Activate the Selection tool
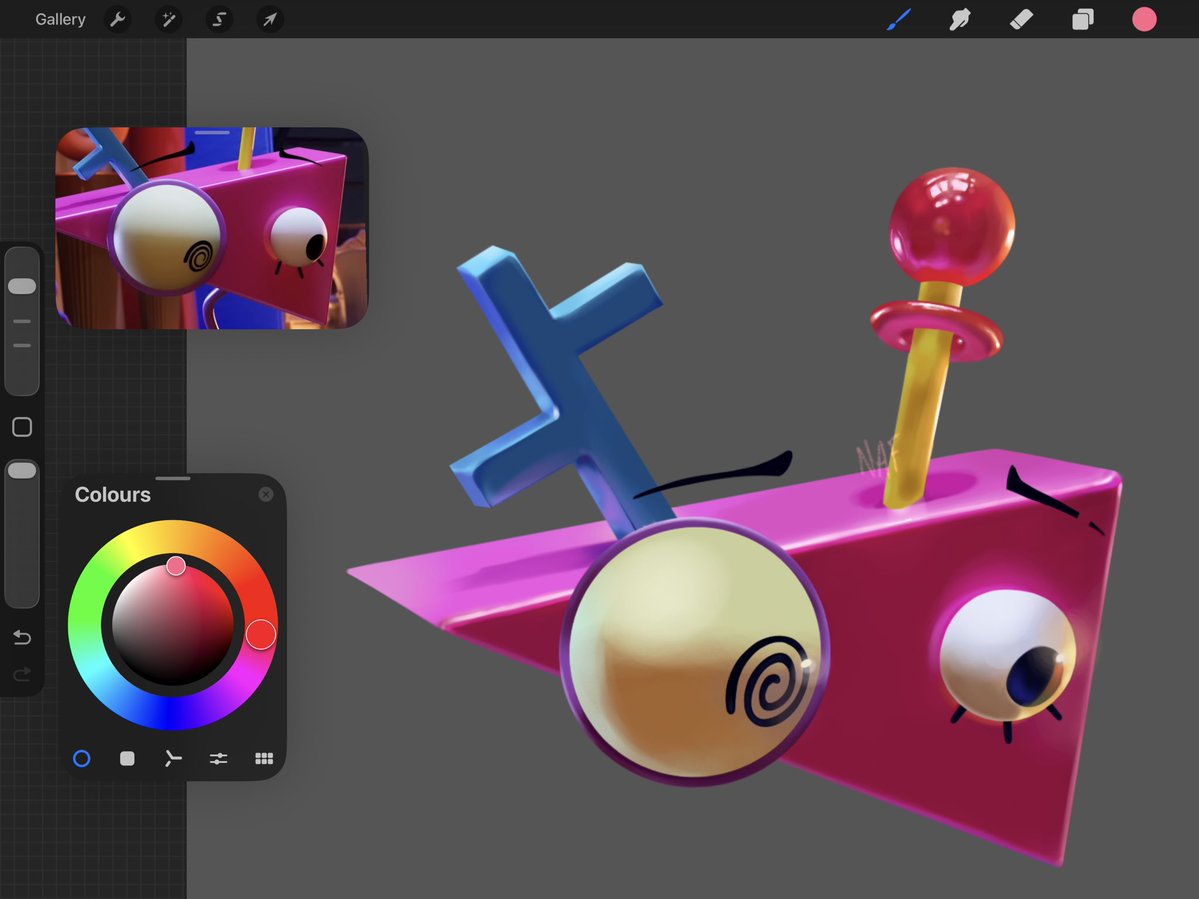Image resolution: width=1199 pixels, height=899 pixels. (x=219, y=19)
